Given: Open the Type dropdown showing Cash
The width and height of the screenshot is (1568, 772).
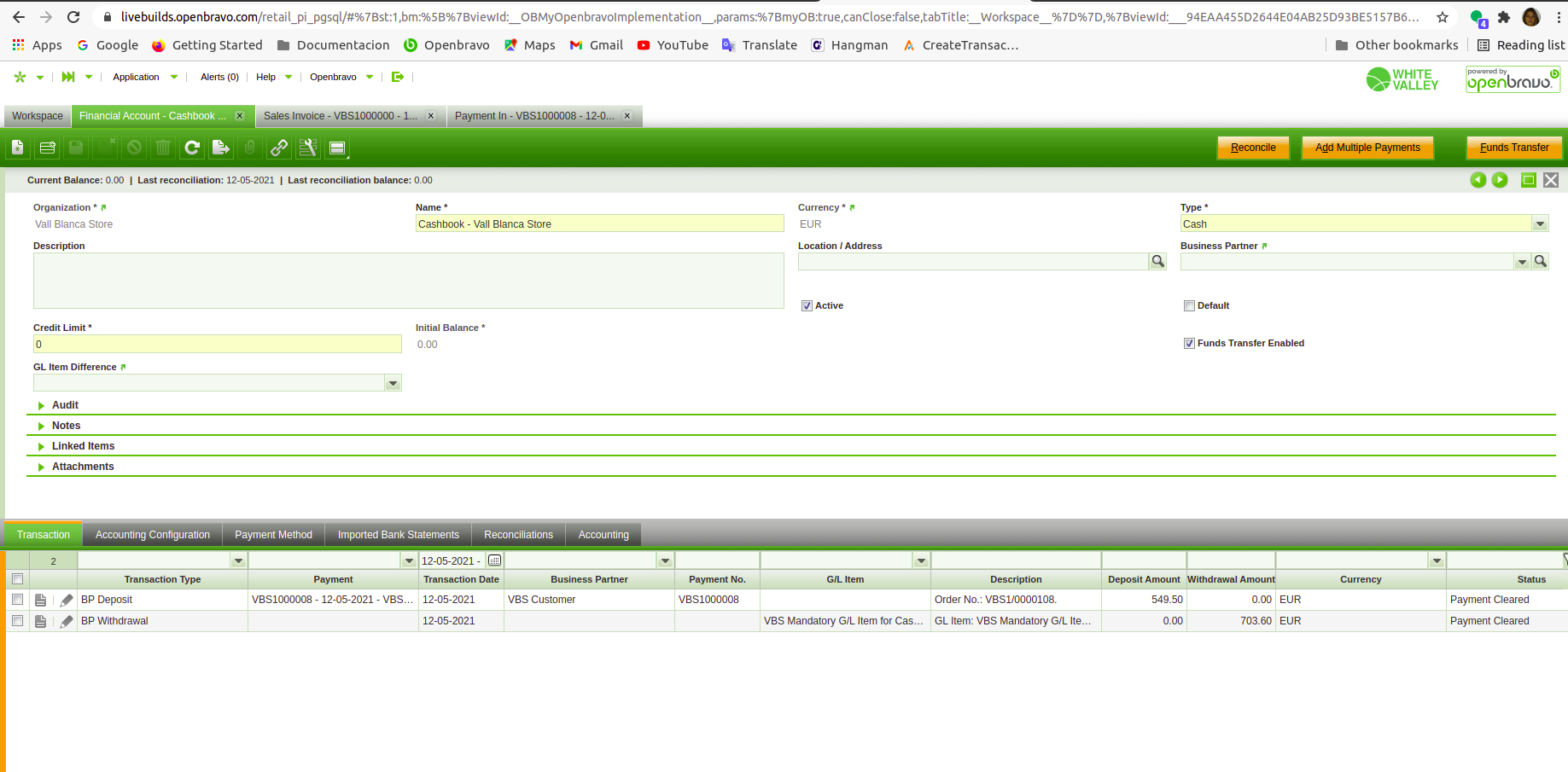Looking at the screenshot, I should pyautogui.click(x=1540, y=224).
